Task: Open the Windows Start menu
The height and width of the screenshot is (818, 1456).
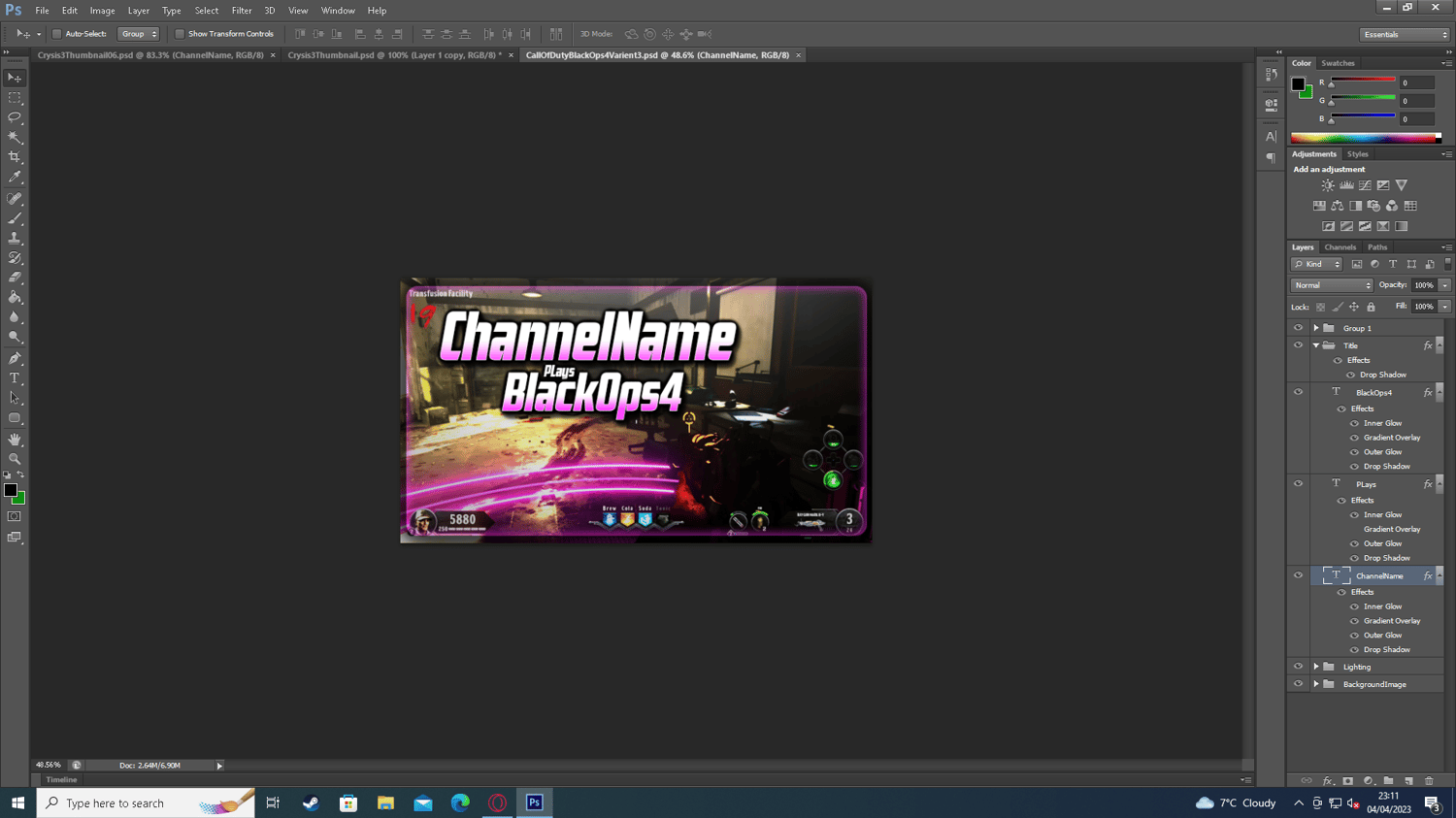Action: (17, 802)
